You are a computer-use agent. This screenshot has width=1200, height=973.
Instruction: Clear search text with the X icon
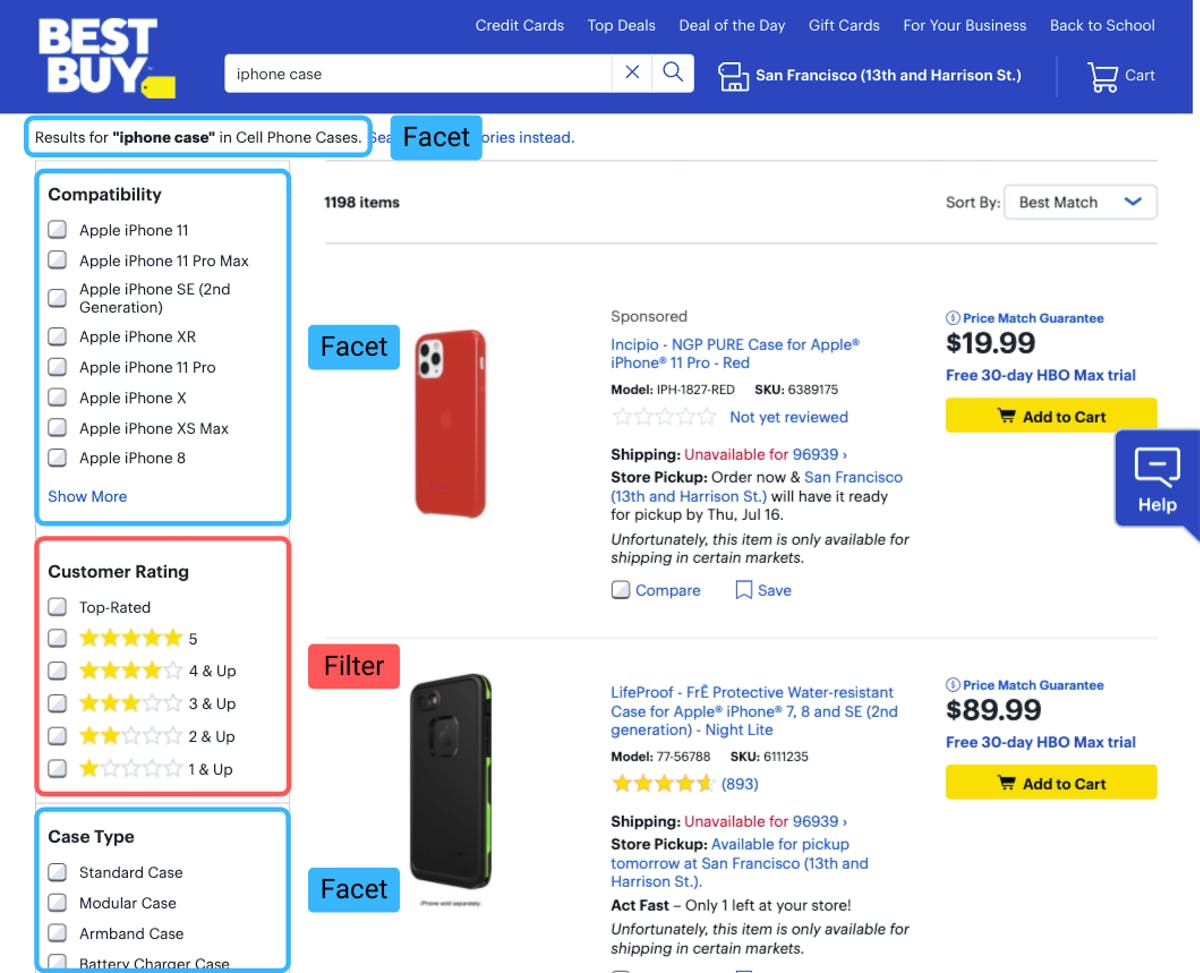point(632,72)
